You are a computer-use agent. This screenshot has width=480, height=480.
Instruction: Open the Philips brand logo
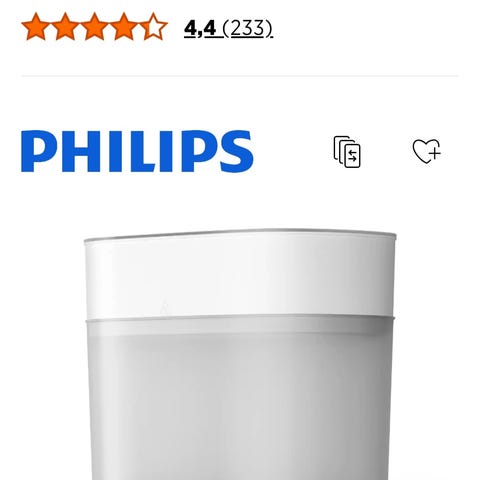pyautogui.click(x=137, y=151)
